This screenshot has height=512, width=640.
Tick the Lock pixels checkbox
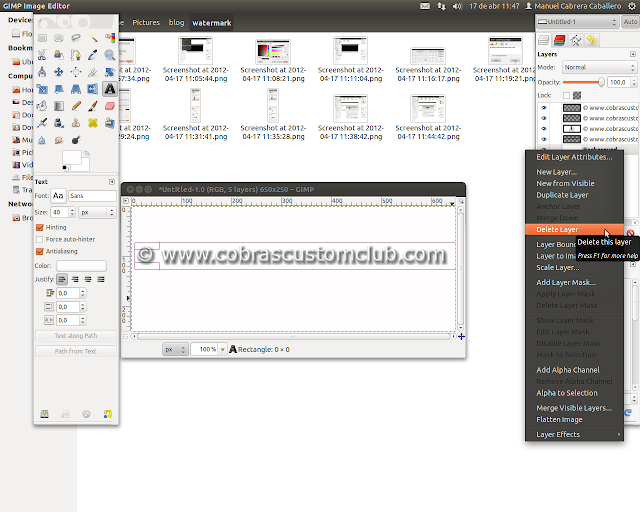(566, 96)
